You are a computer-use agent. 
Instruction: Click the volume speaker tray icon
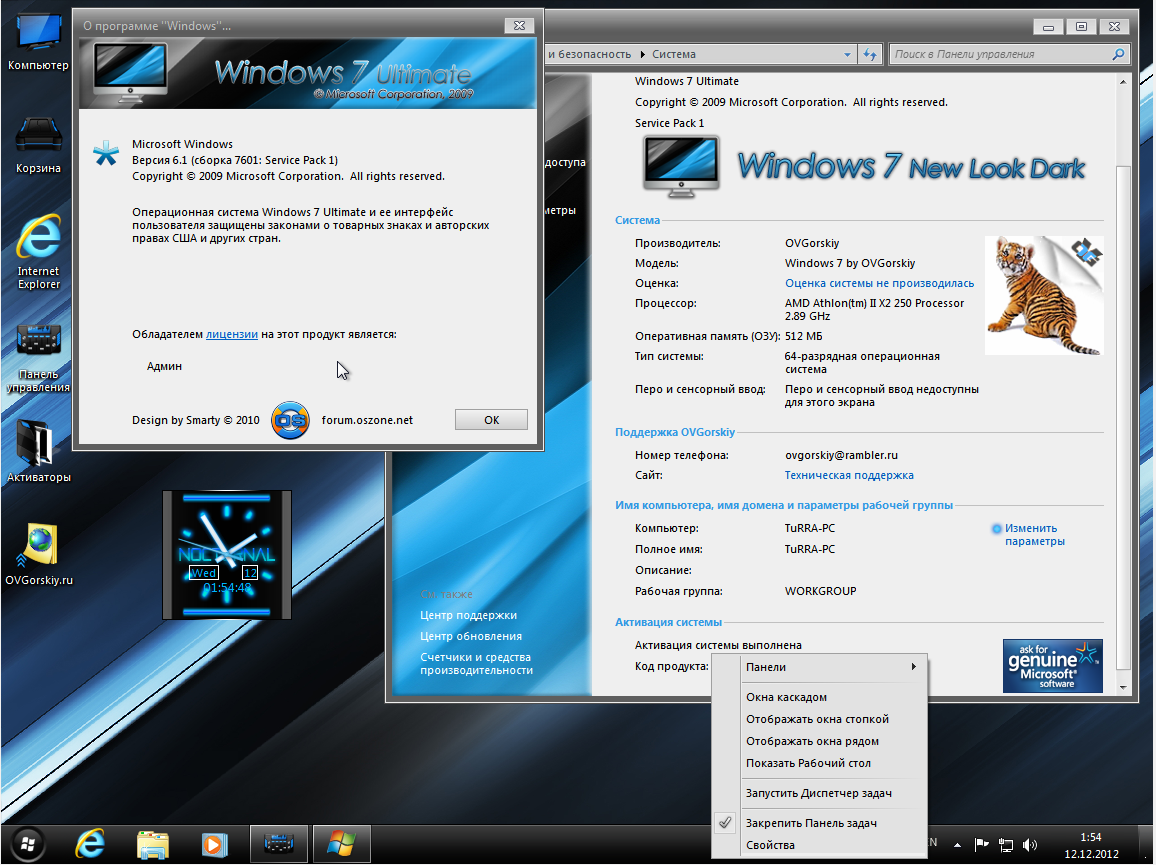1031,845
